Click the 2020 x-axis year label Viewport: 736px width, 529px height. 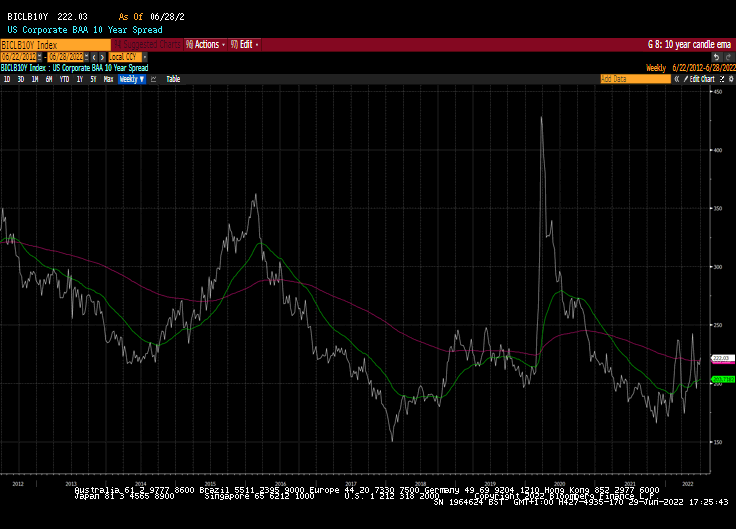pyautogui.click(x=560, y=484)
